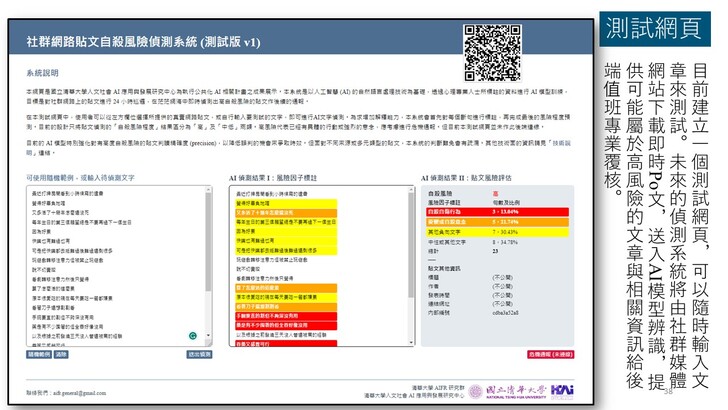Click the 測試網頁 slide title box

653,29
